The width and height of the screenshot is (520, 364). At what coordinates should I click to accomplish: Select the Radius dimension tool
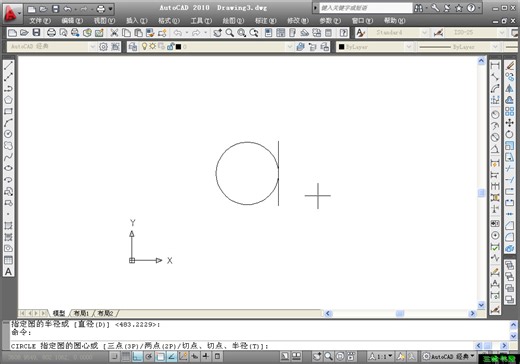click(x=495, y=114)
